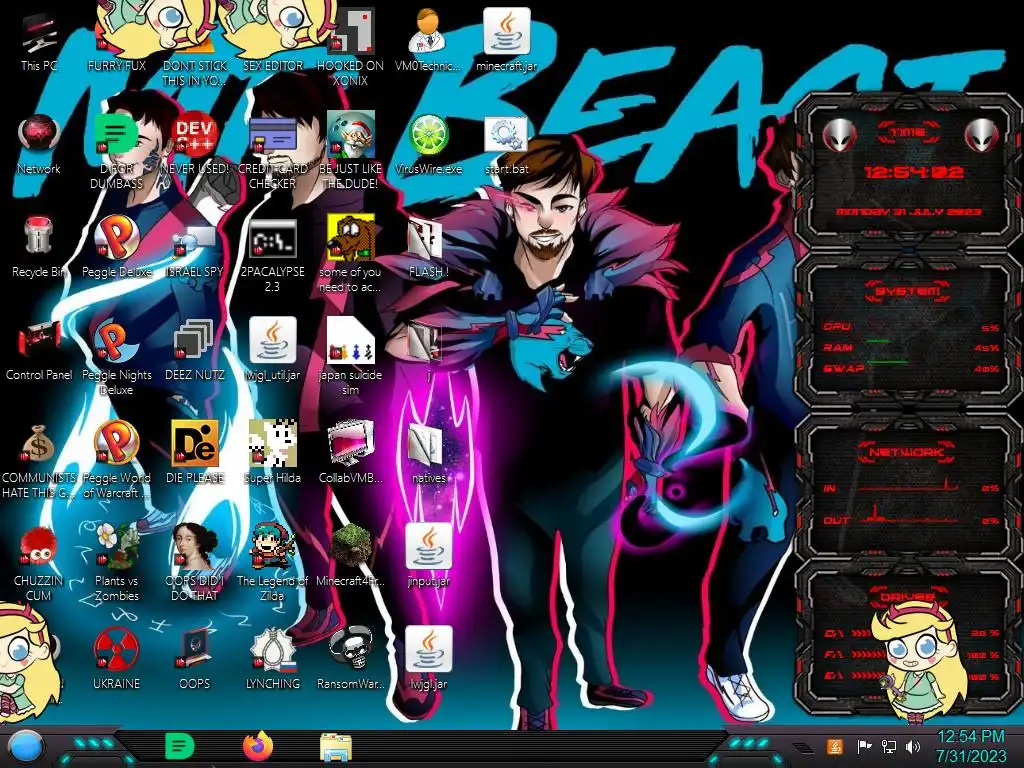Select the COMMUNISTS HATE THIS money bag icon
Image resolution: width=1024 pixels, height=768 pixels.
point(39,460)
